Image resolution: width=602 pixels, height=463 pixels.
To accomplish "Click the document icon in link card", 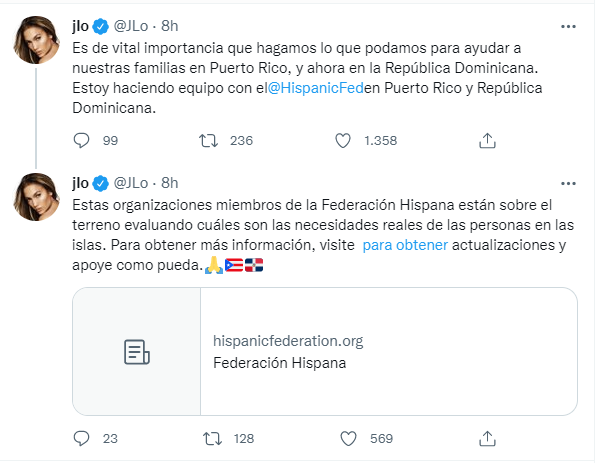I will [x=137, y=352].
